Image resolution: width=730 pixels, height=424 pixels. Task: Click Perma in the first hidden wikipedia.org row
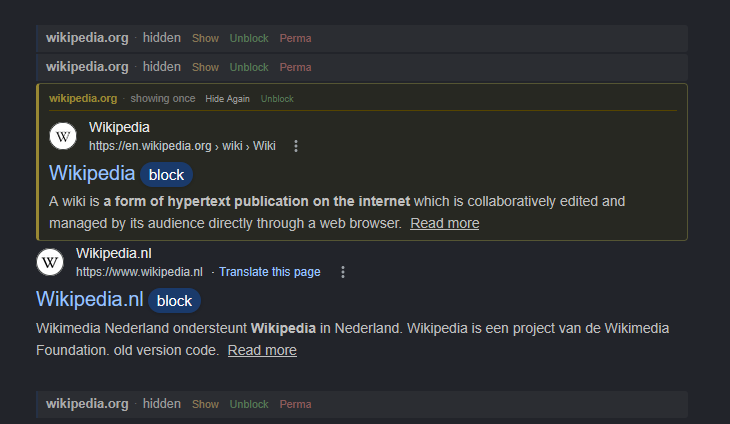[x=295, y=38]
